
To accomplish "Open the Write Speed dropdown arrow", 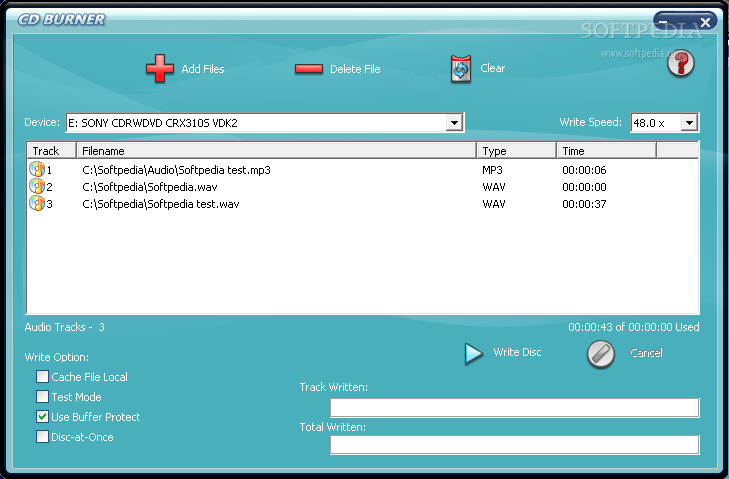I will pos(689,123).
